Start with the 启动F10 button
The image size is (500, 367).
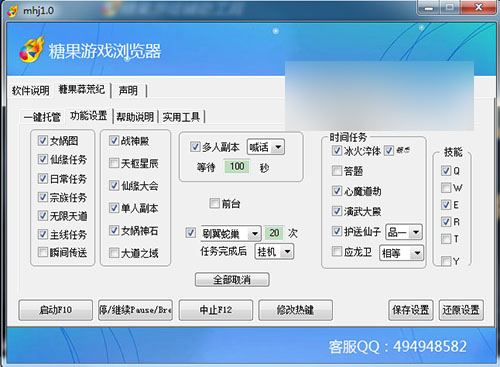tap(56, 310)
